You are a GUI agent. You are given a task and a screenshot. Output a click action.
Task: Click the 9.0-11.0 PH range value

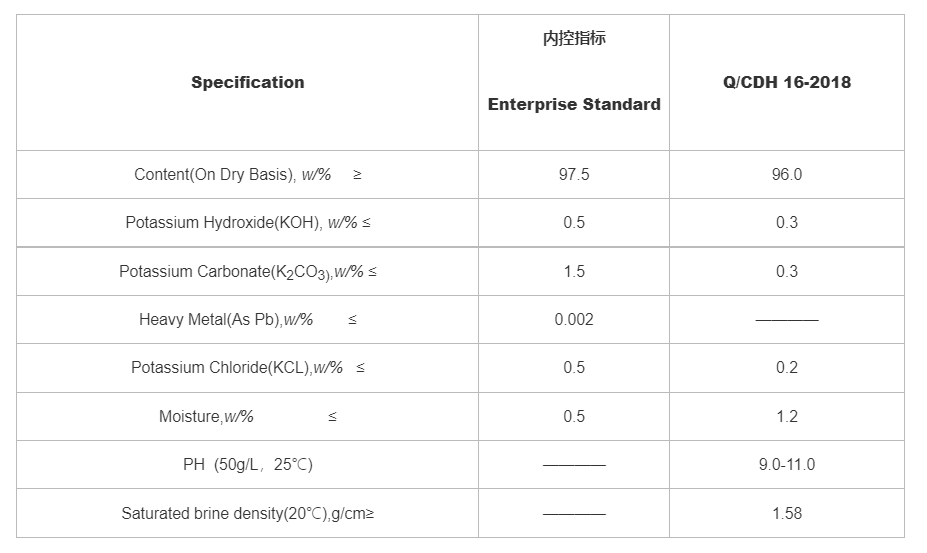(786, 464)
